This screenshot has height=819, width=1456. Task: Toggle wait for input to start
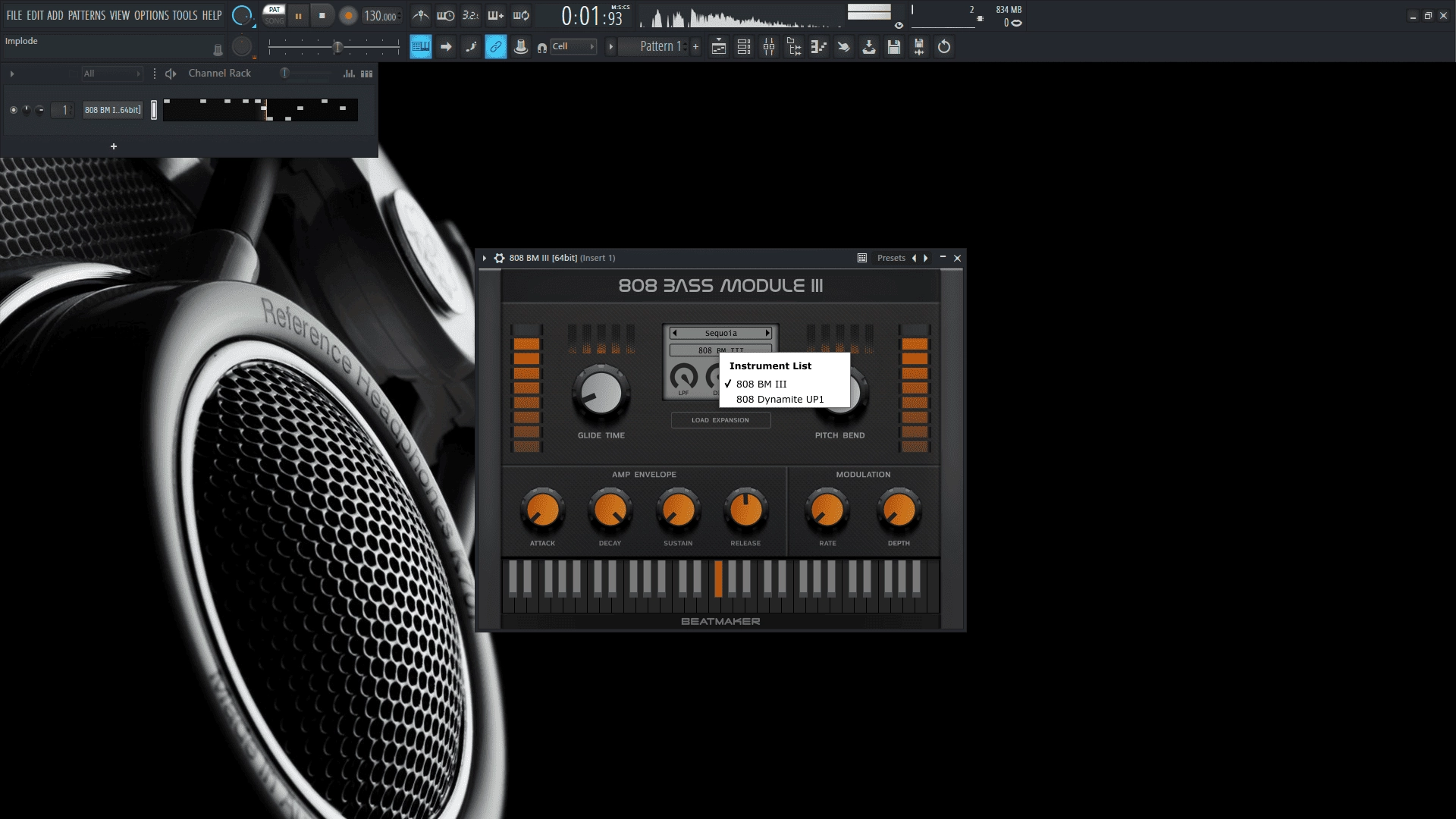click(x=446, y=15)
